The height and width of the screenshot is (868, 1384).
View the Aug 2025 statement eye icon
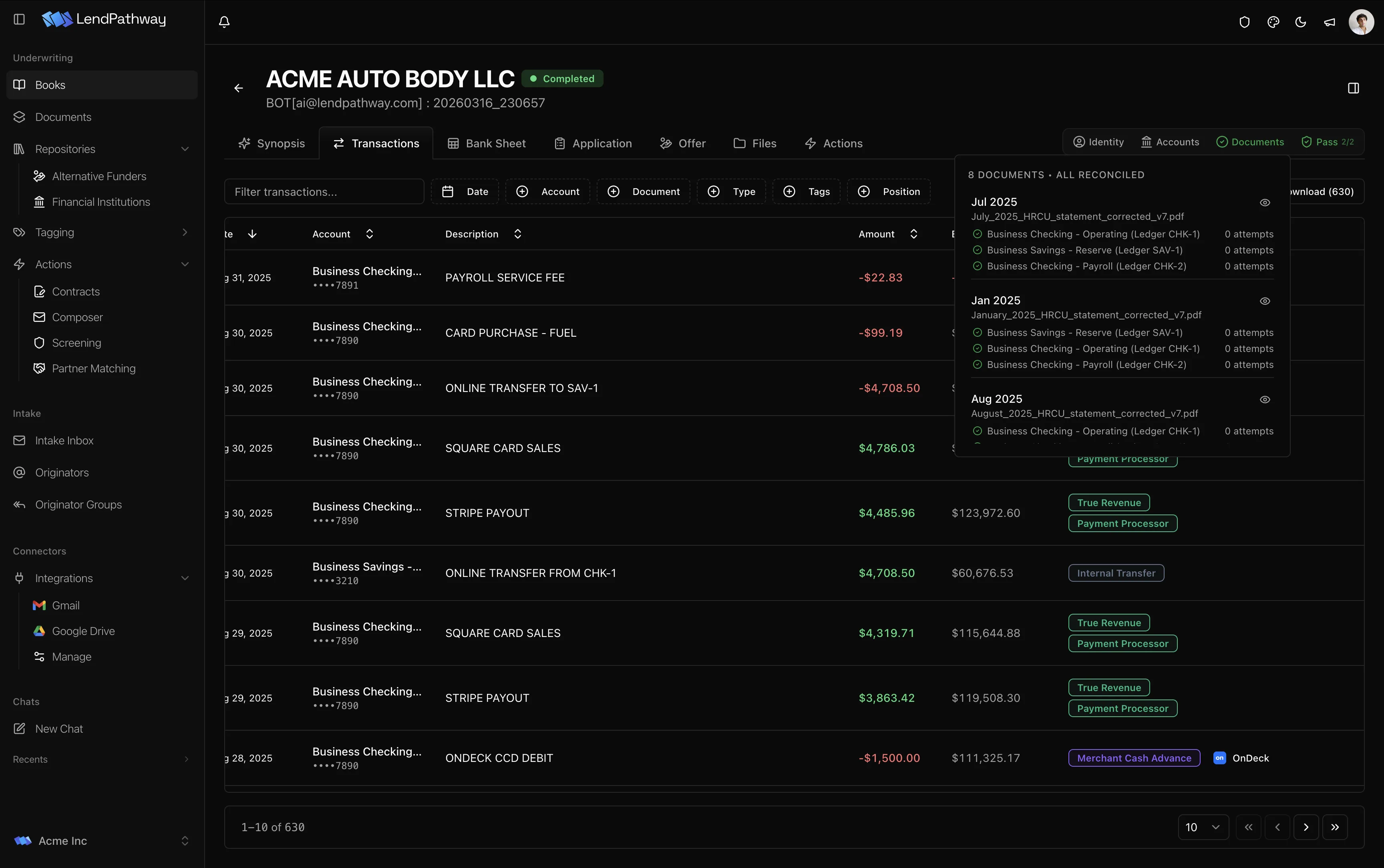tap(1265, 400)
